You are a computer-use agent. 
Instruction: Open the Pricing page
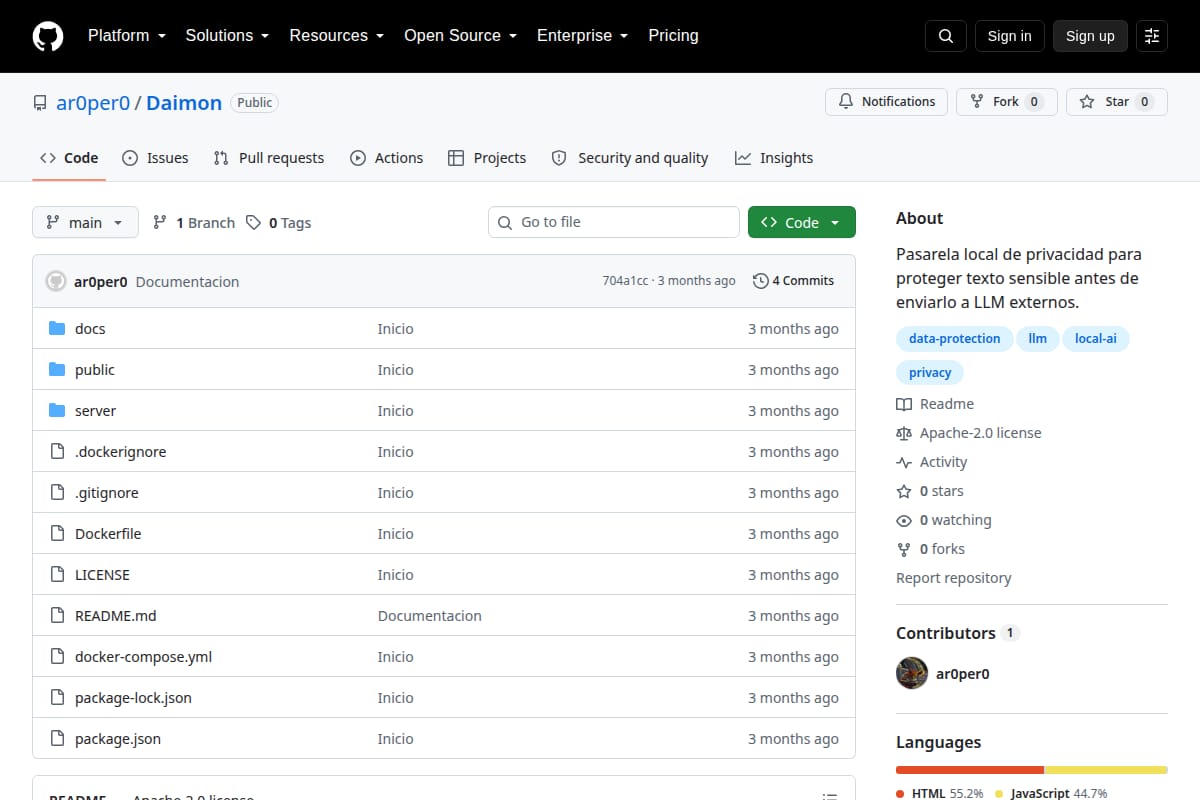click(673, 35)
